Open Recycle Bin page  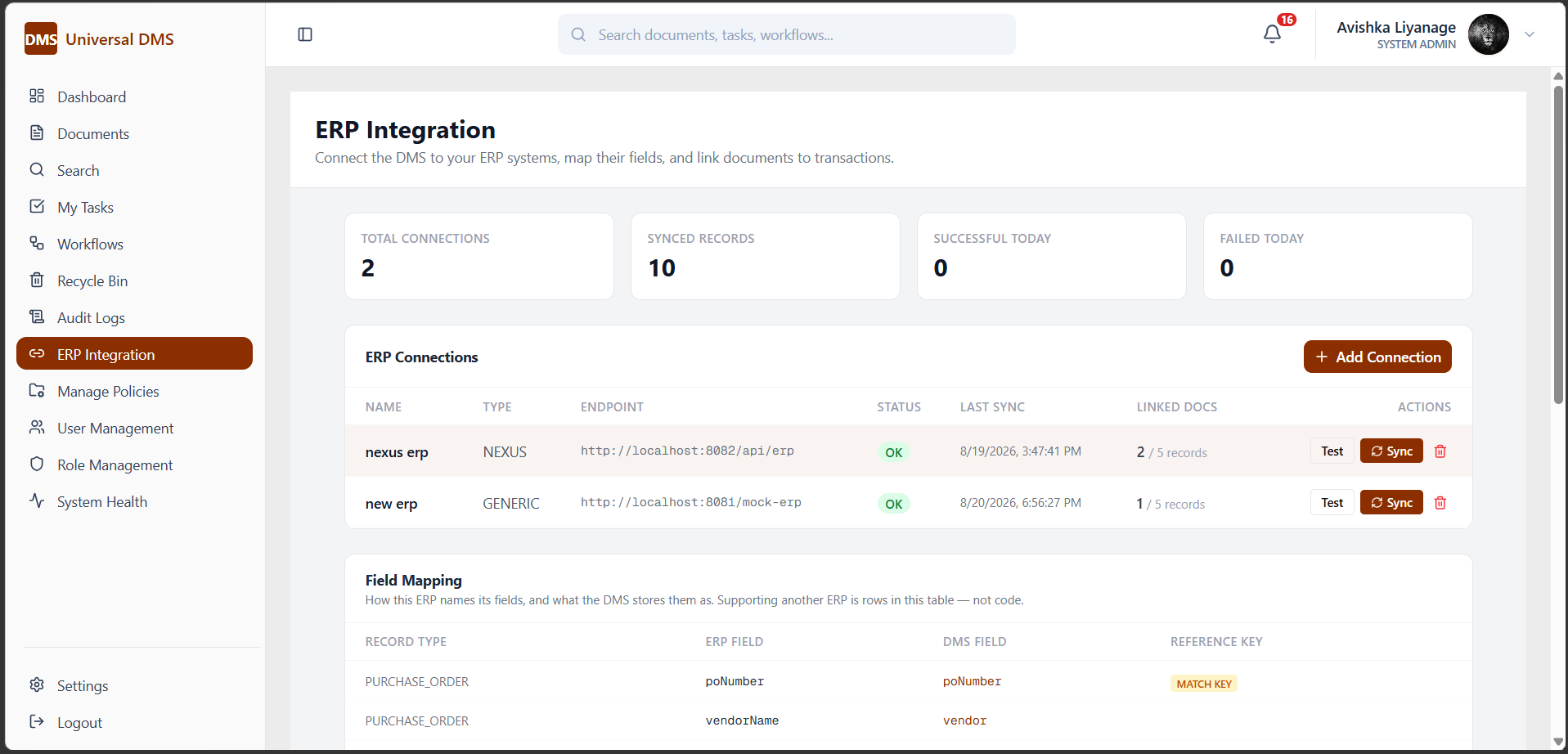click(134, 281)
